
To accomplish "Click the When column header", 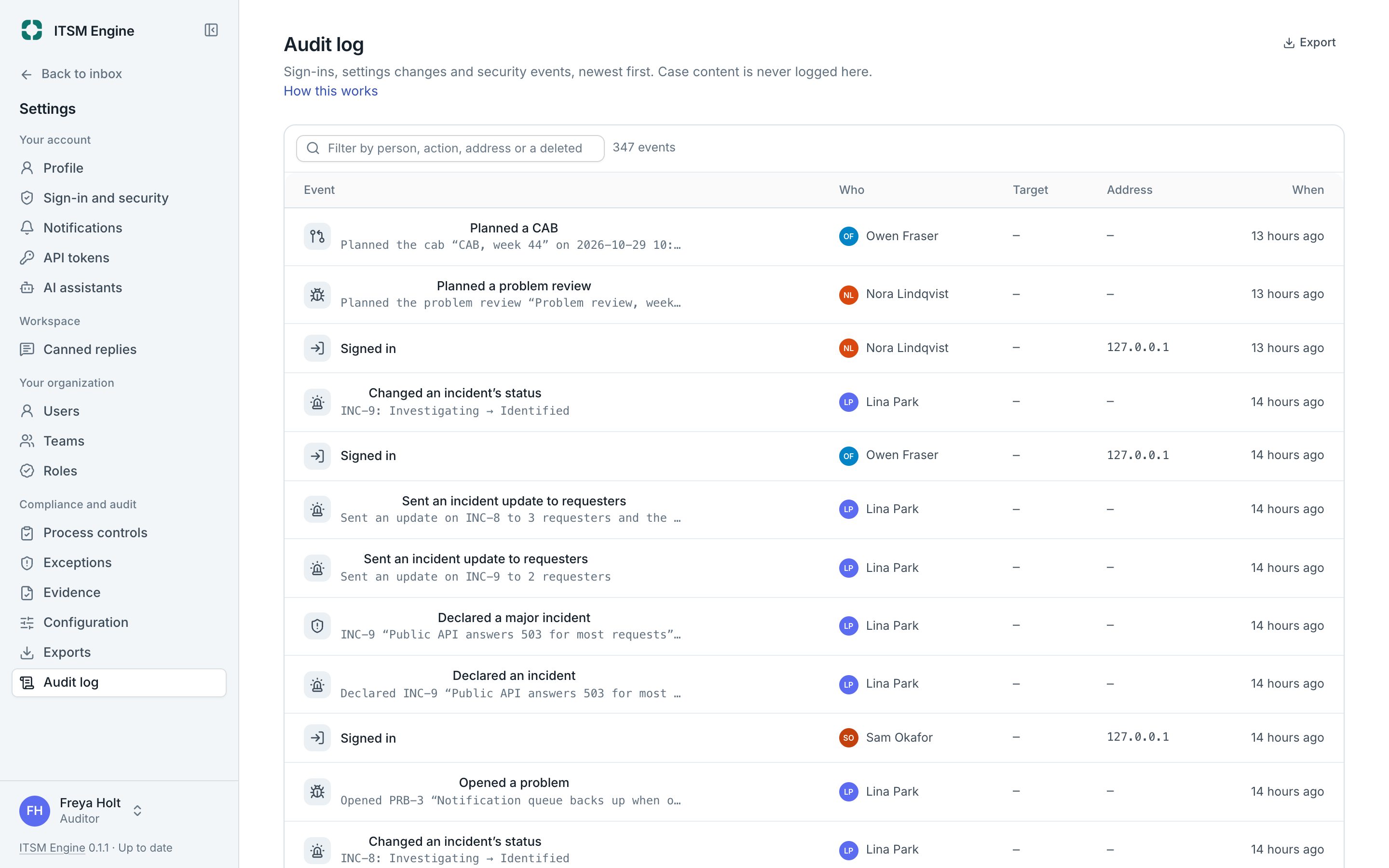I will (1307, 190).
